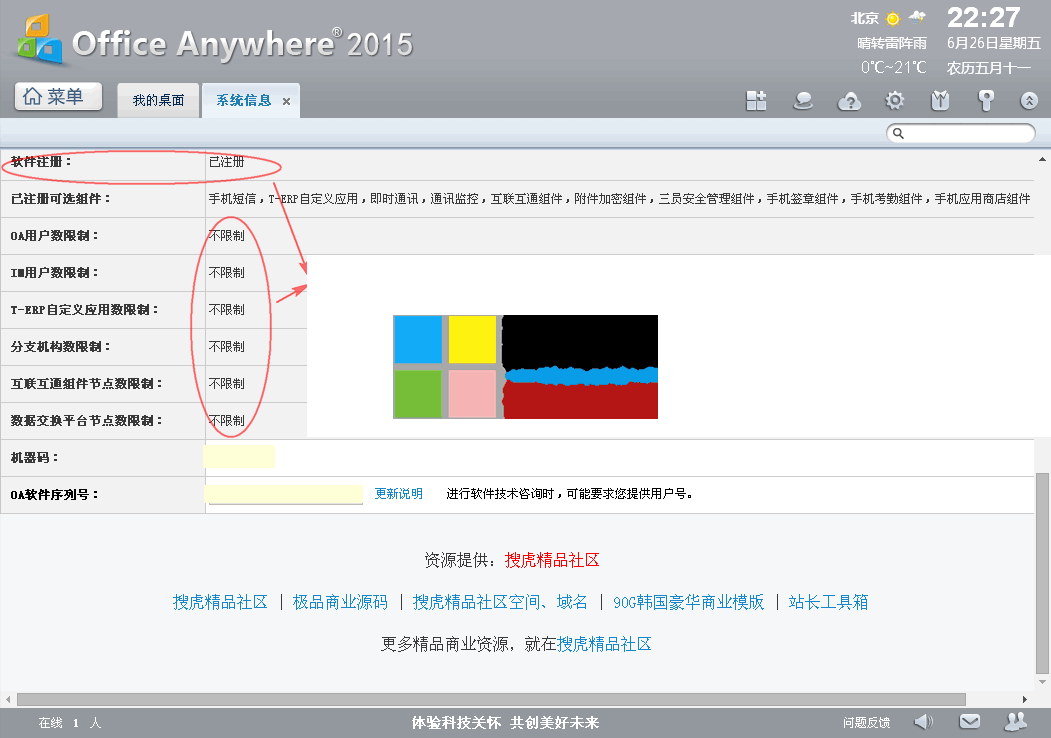Switch to the 我的桌面 tab

click(159, 100)
